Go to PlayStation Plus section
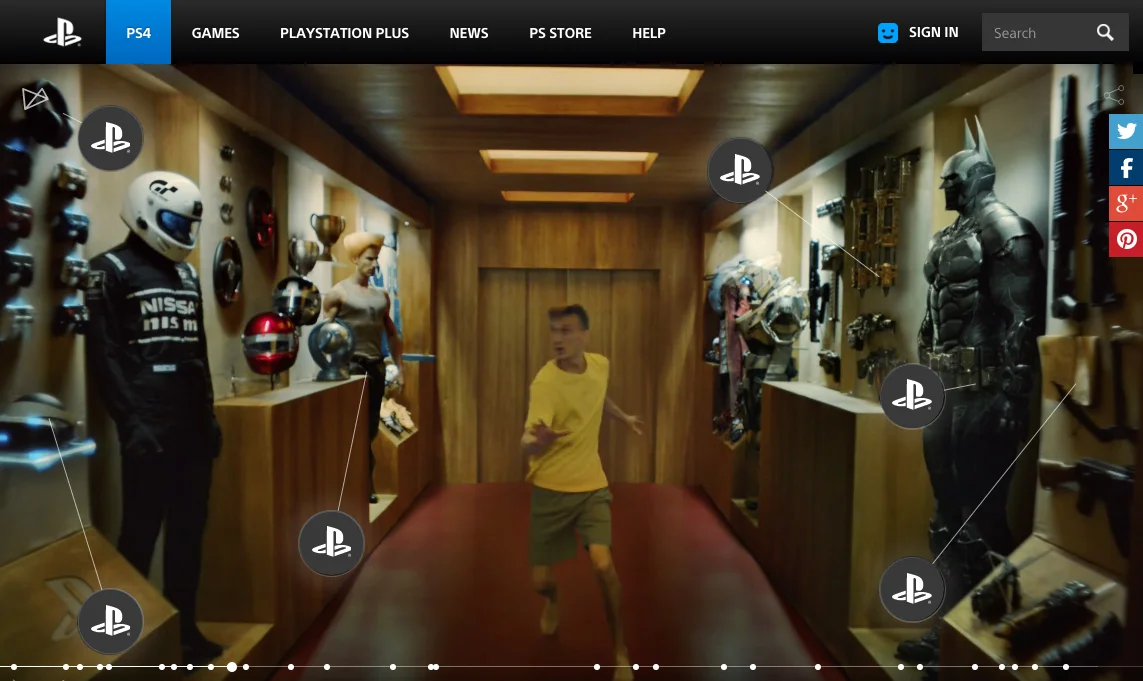Viewport: 1143px width, 681px height. point(344,33)
